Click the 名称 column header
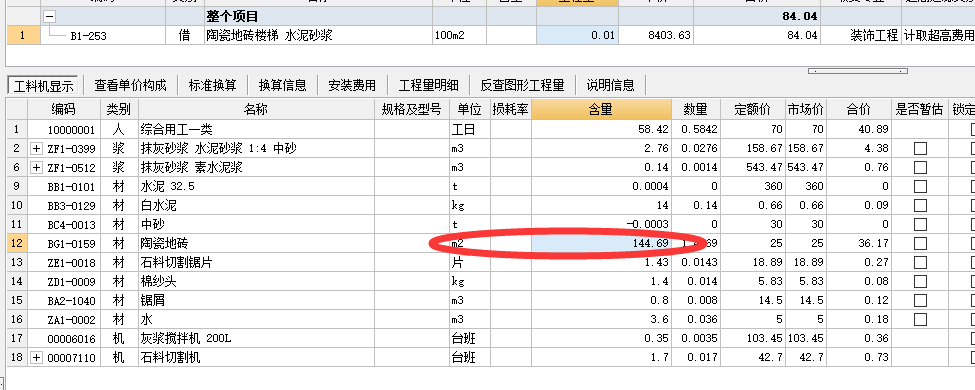Screen dimensions: 975x390 click(x=256, y=110)
